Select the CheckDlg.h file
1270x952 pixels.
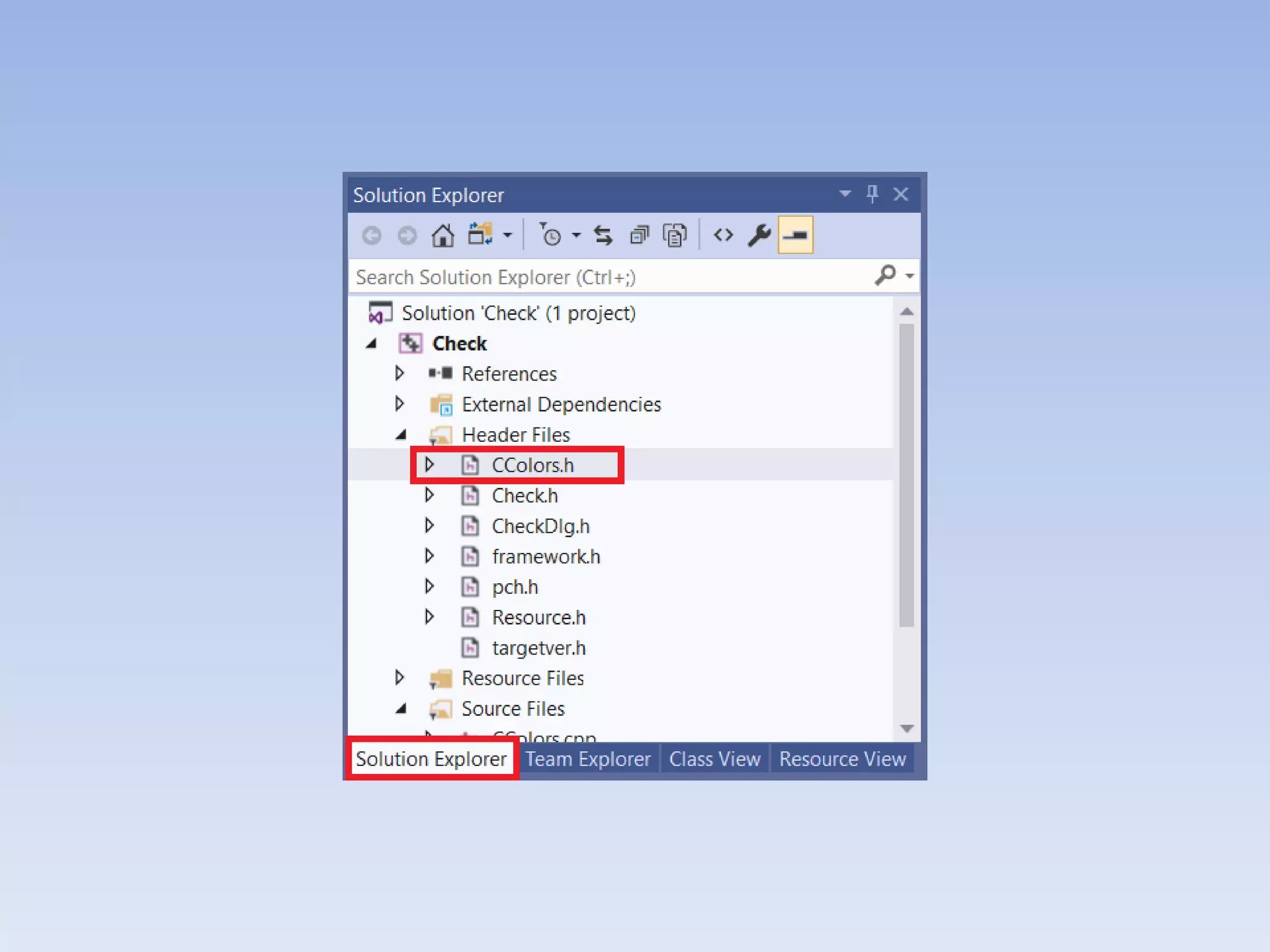[x=540, y=526]
